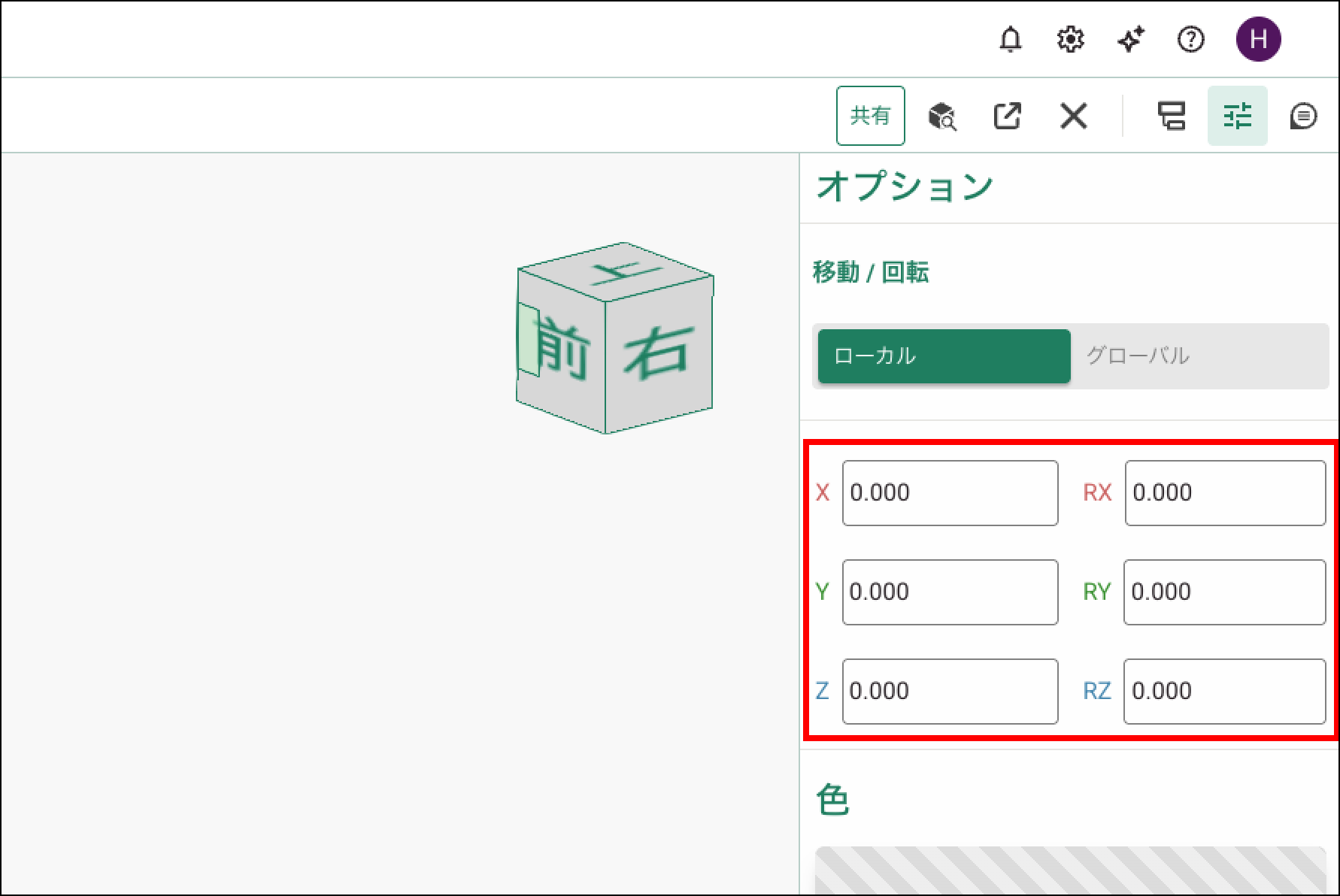Open settings via the gear icon
The width and height of the screenshot is (1340, 896).
(x=1070, y=39)
